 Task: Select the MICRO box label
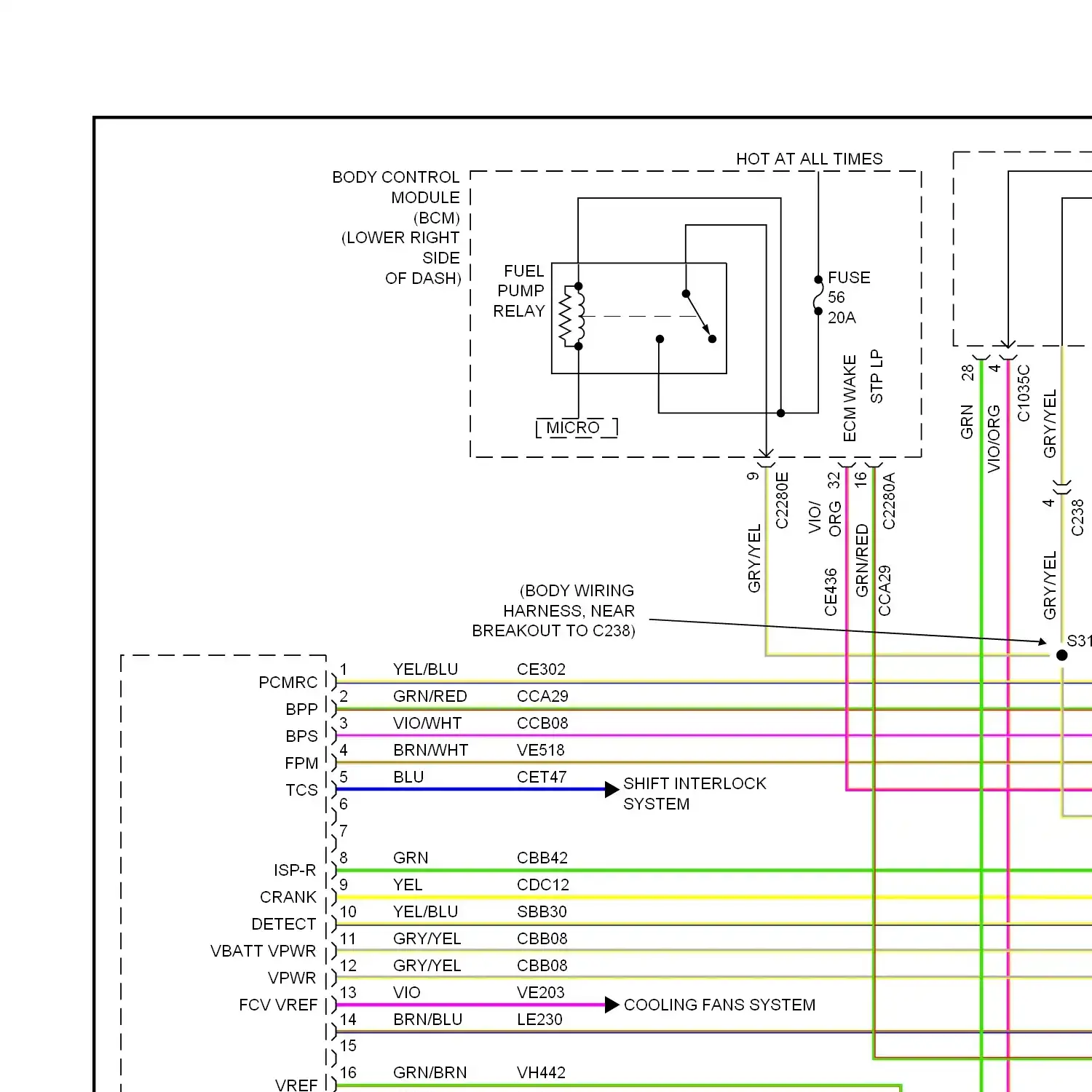573,428
